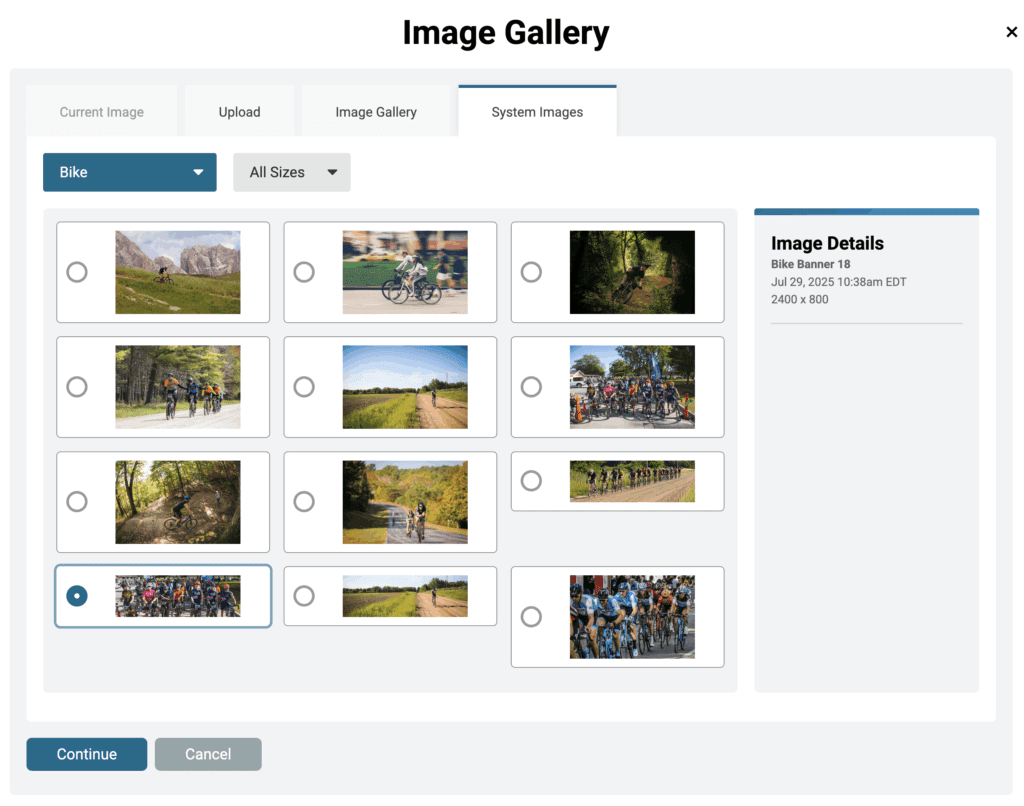1024x806 pixels.
Task: Expand the All Sizes filter dropdown
Action: tap(292, 172)
